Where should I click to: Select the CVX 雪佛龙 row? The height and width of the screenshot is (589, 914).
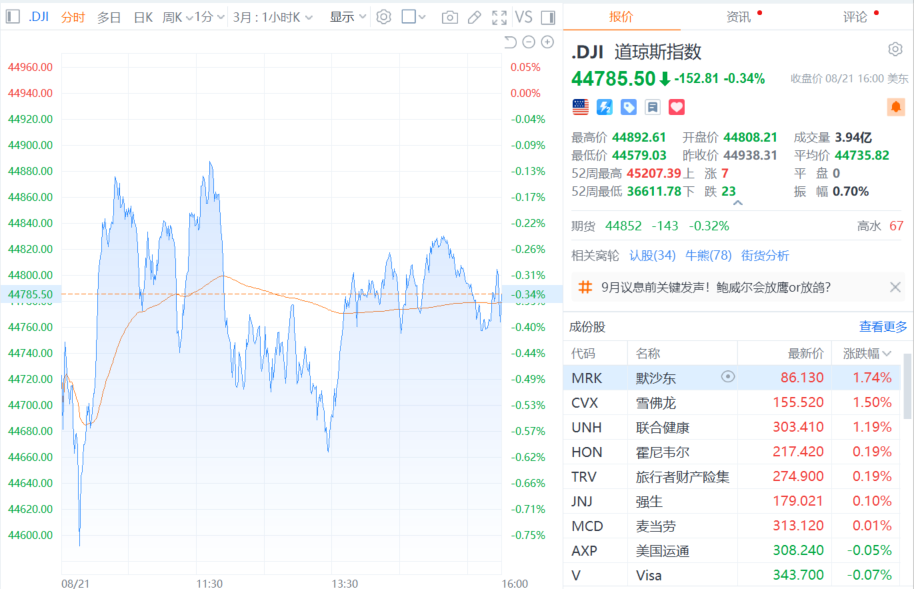tap(732, 402)
